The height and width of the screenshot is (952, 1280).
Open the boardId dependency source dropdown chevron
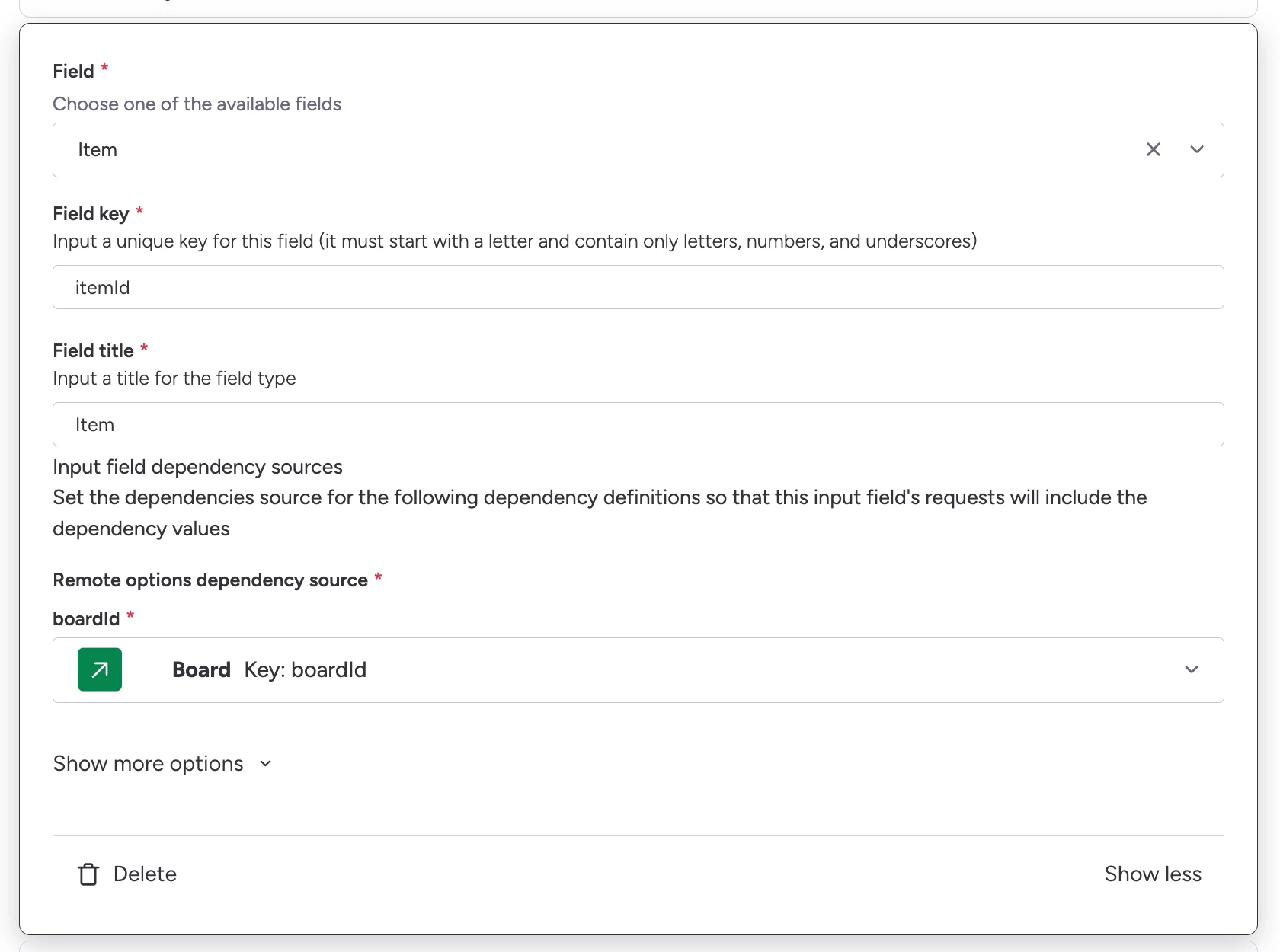pos(1192,670)
